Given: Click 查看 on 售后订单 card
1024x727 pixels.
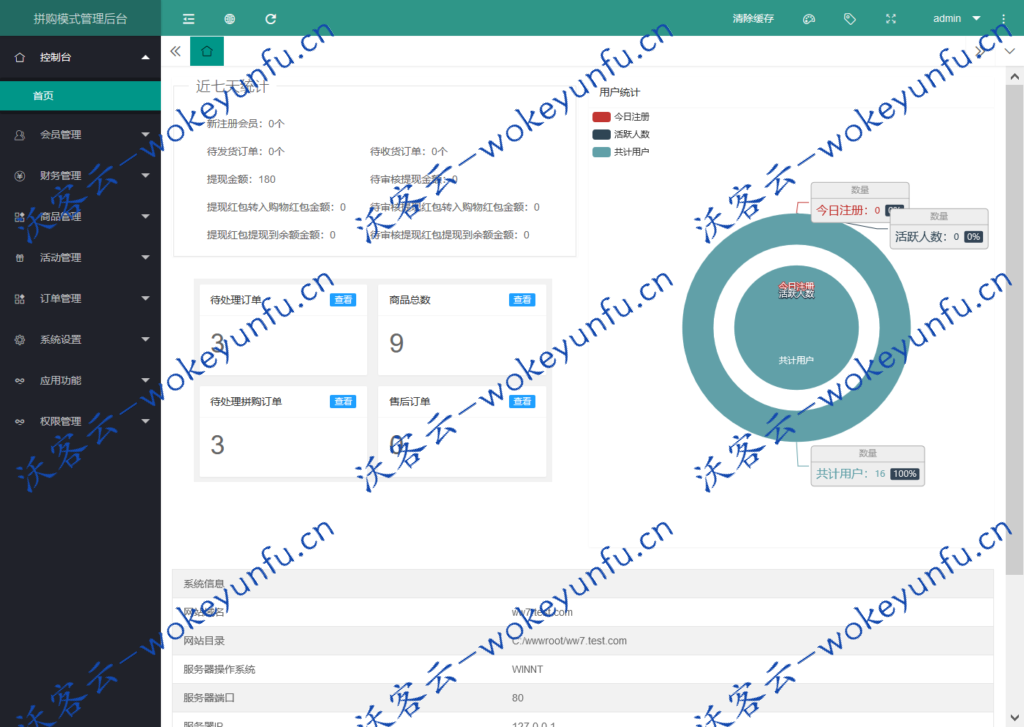Looking at the screenshot, I should click(522, 401).
